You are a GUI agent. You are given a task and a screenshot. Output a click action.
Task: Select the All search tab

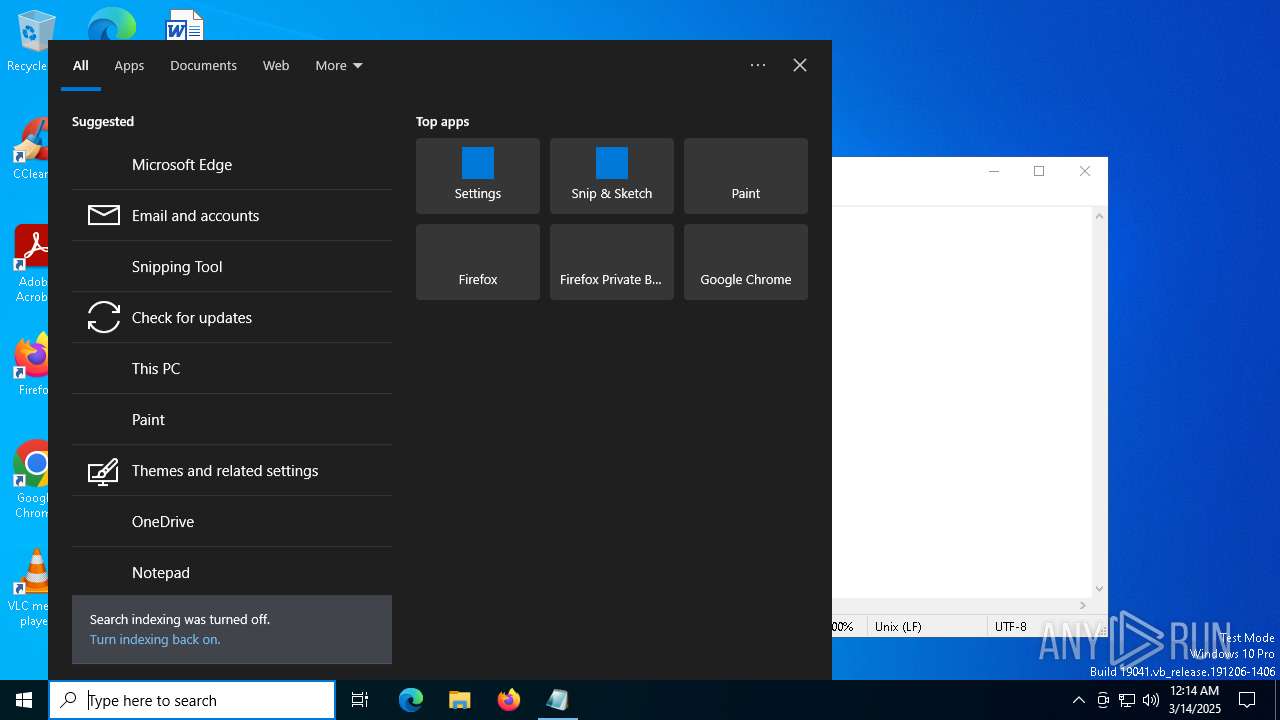click(x=81, y=66)
